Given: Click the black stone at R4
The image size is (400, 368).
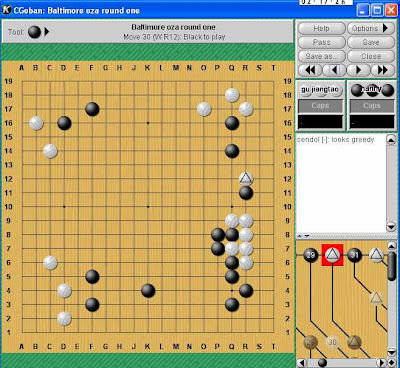Looking at the screenshot, I should [246, 291].
